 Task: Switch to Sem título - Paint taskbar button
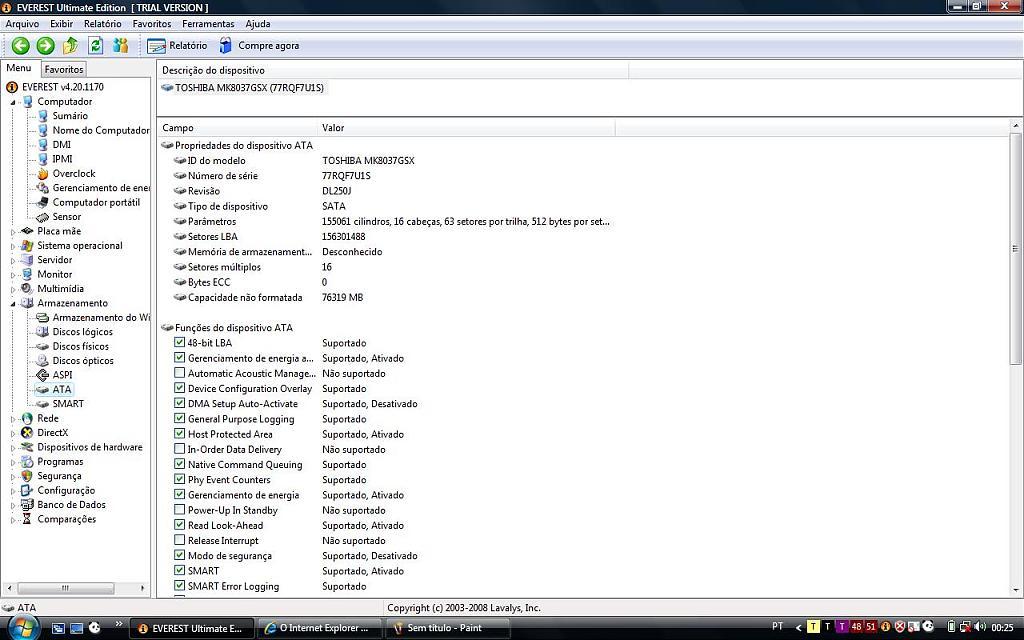click(x=448, y=628)
